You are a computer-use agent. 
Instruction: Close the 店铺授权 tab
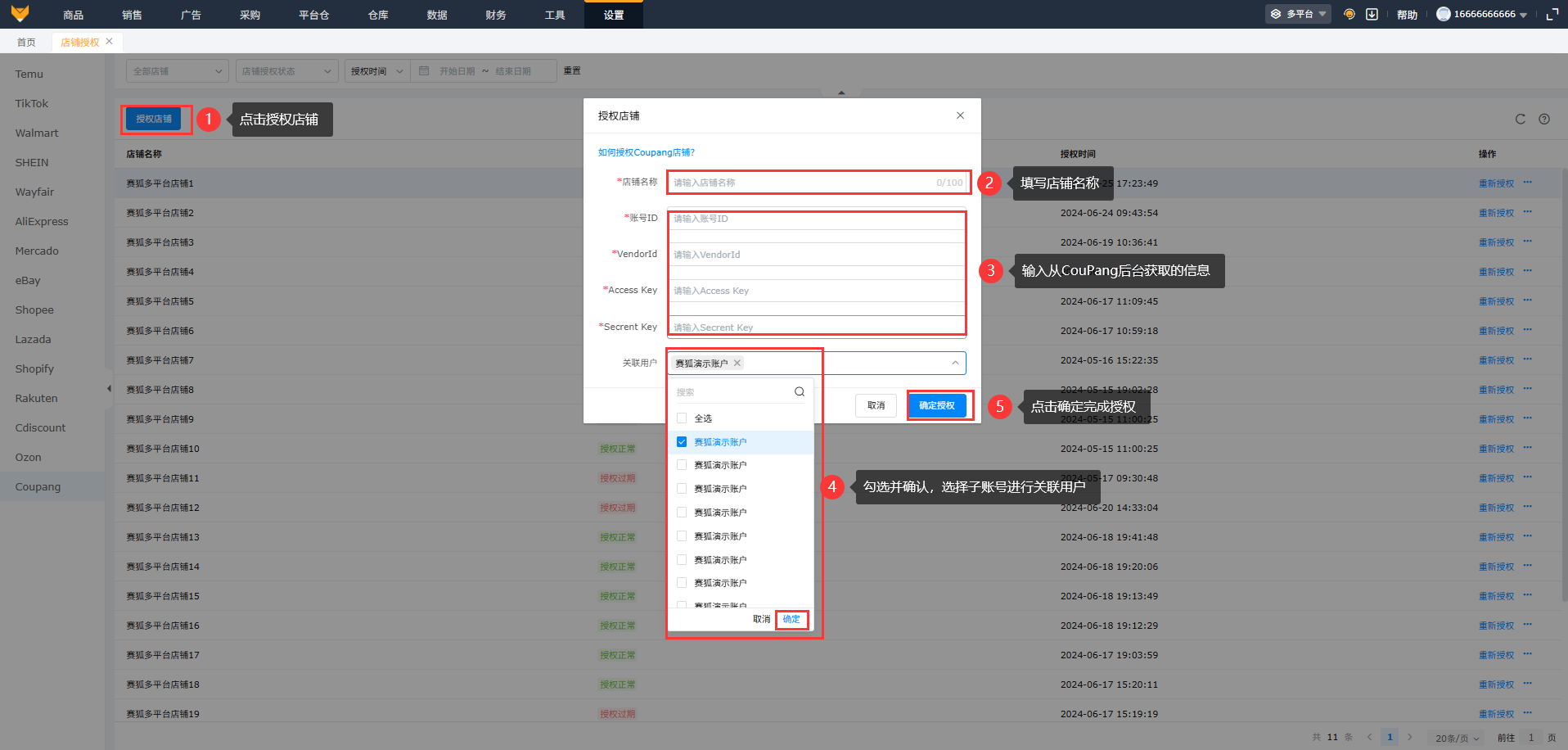coord(109,41)
